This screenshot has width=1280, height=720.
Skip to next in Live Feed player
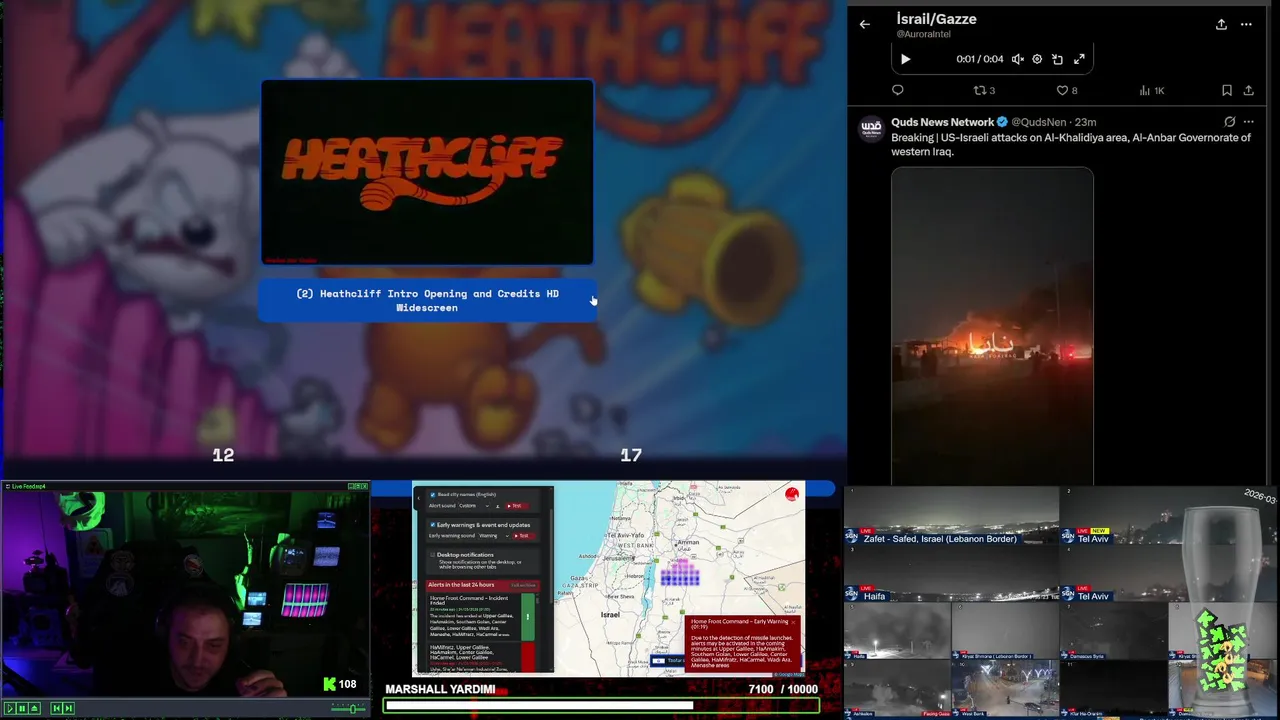click(69, 708)
